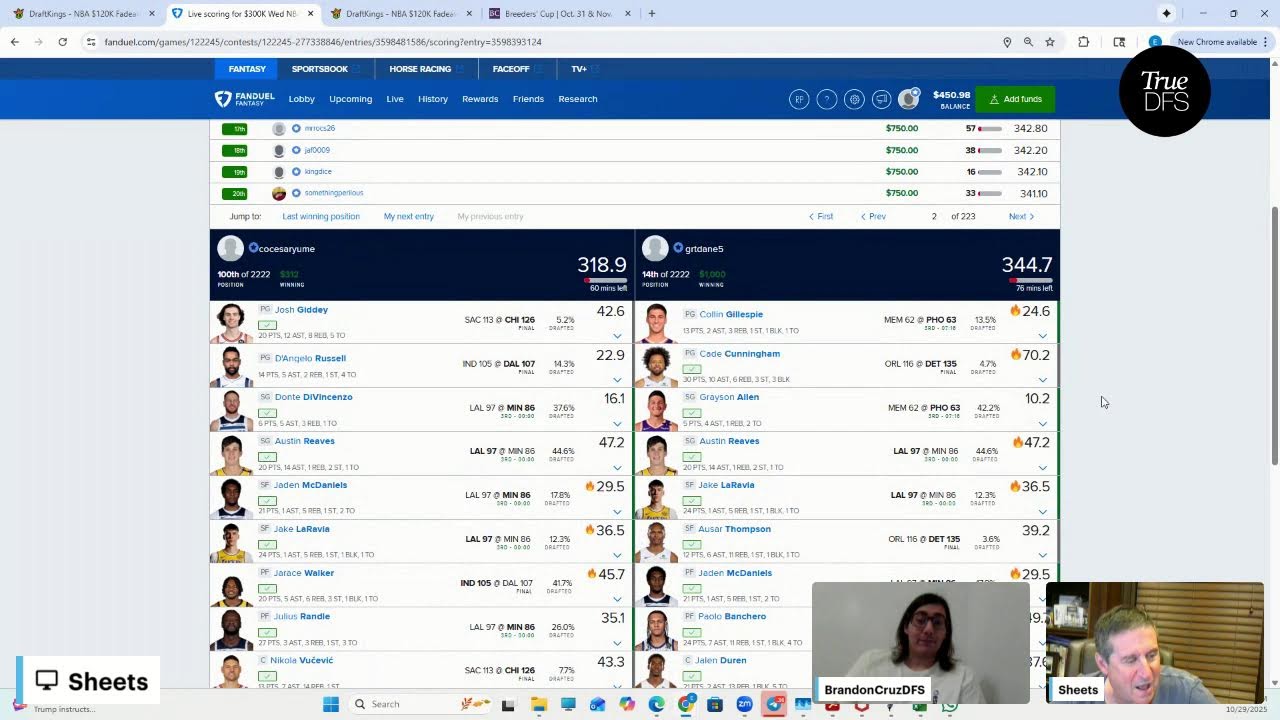Open the RP rewards points icon
Screen dimensions: 1280x720
pyautogui.click(x=798, y=99)
